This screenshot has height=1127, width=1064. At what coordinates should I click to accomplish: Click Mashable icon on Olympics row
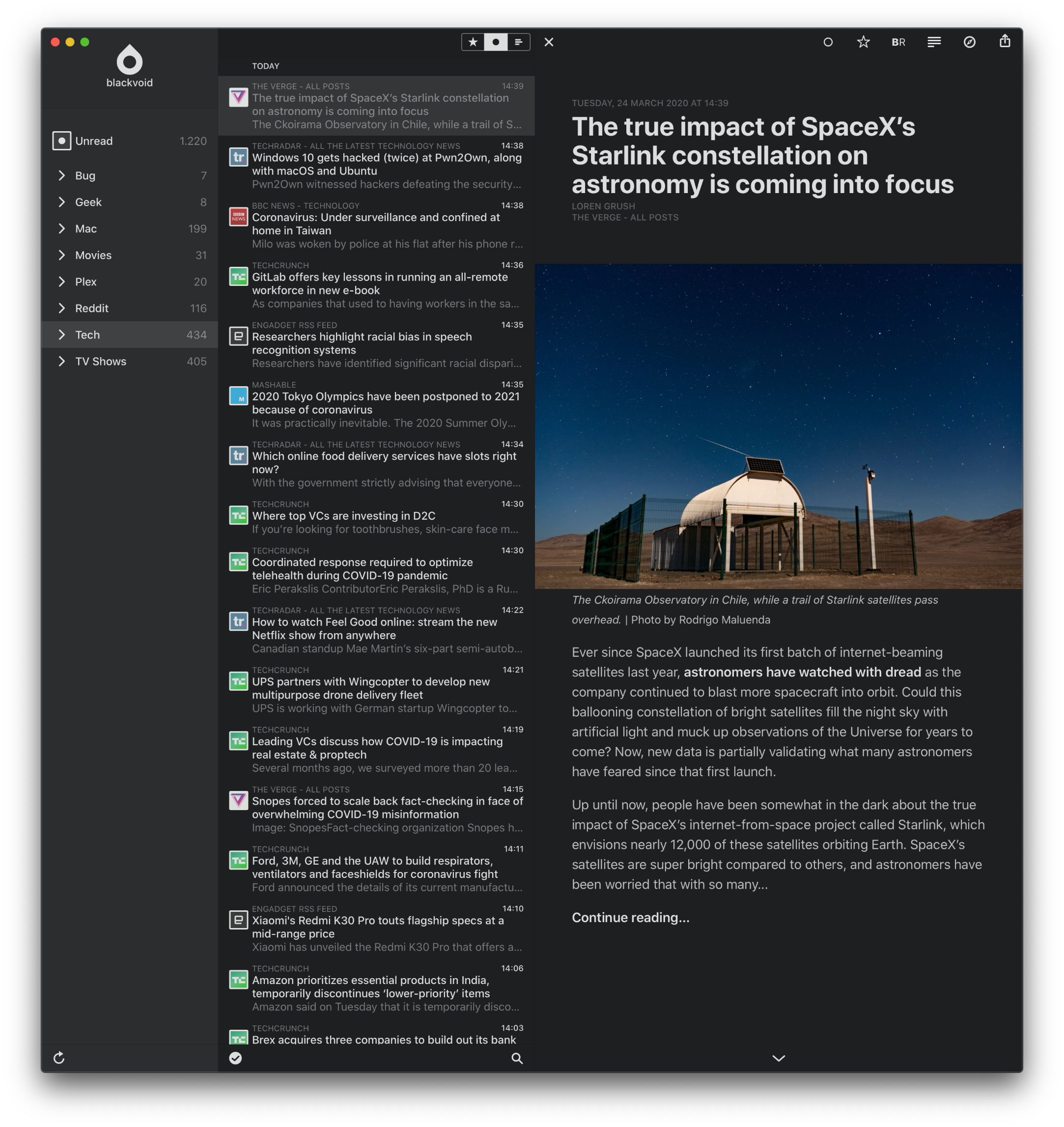238,395
